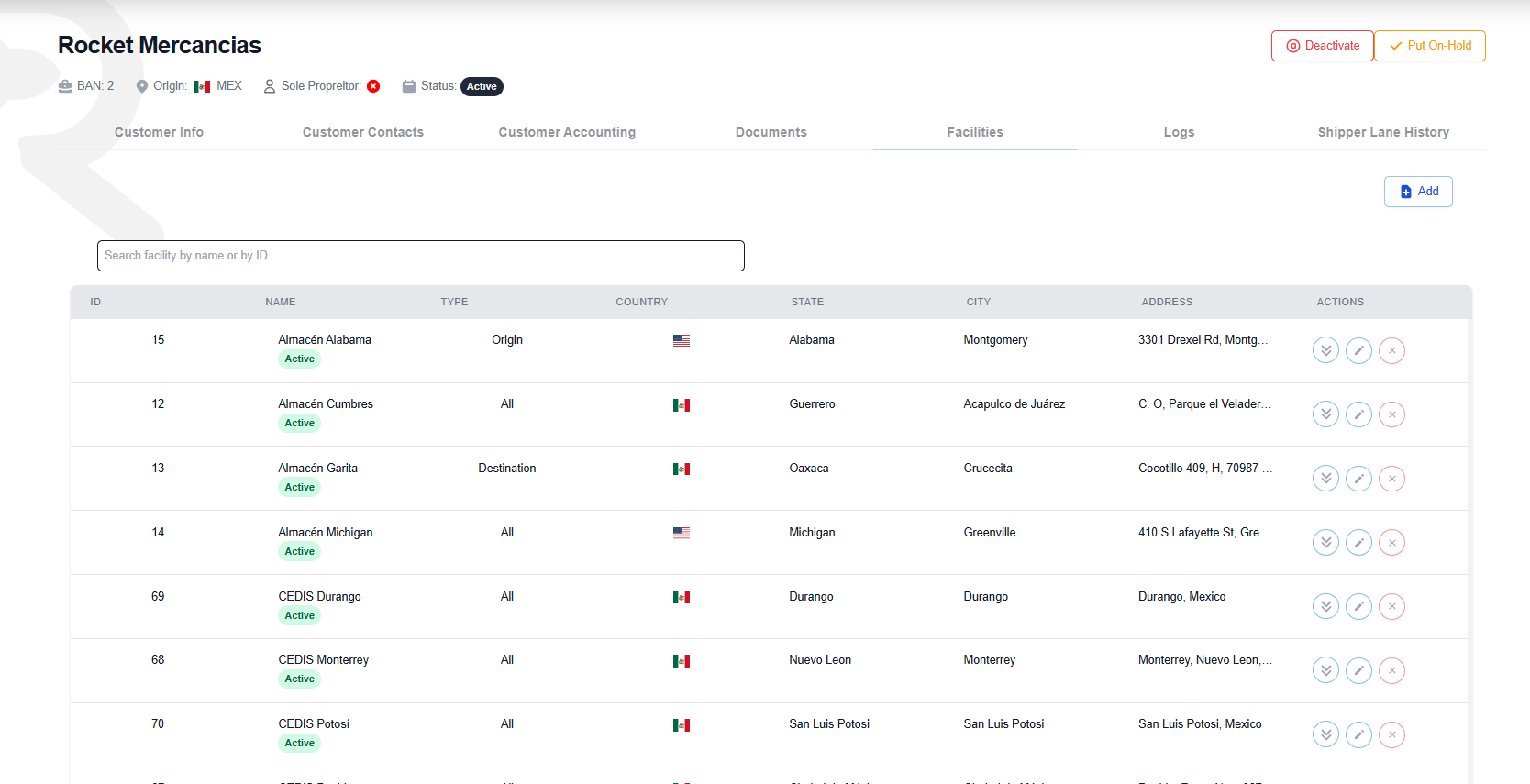Select the 'Almacén Alabama' name cell
This screenshot has width=1530, height=784.
click(x=325, y=340)
